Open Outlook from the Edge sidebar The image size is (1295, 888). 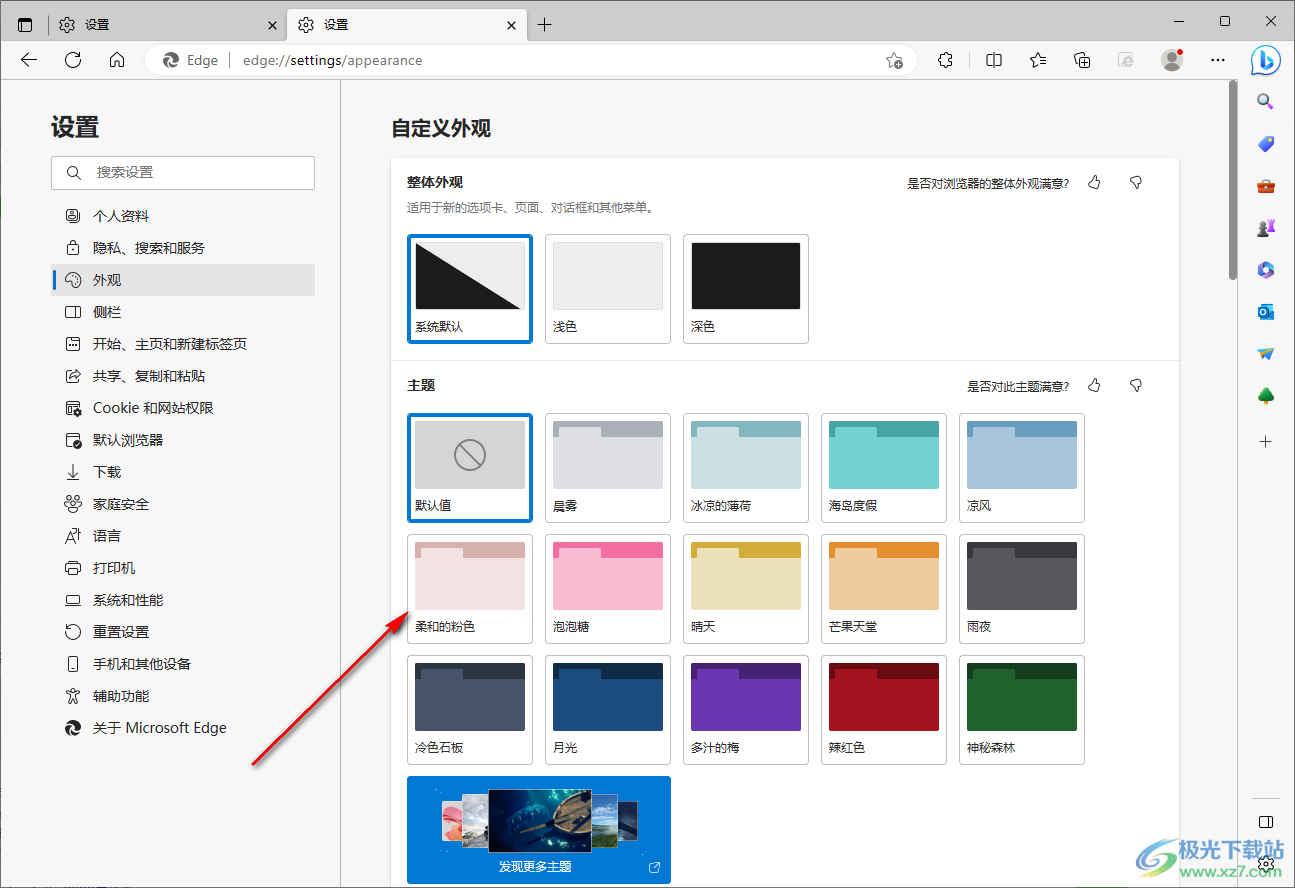1265,312
